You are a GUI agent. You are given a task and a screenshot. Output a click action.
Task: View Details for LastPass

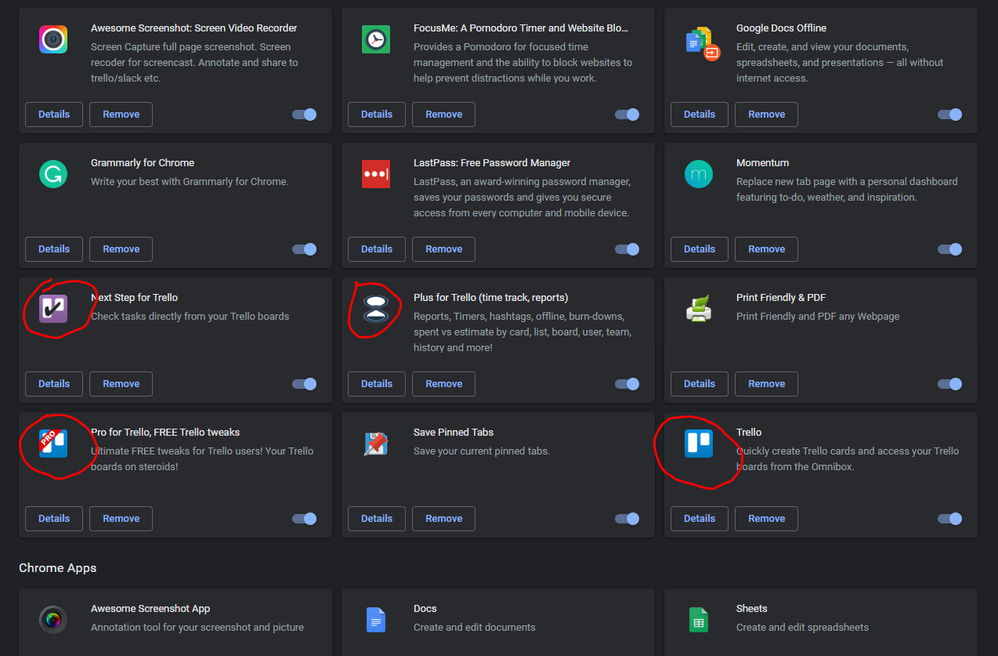click(377, 249)
